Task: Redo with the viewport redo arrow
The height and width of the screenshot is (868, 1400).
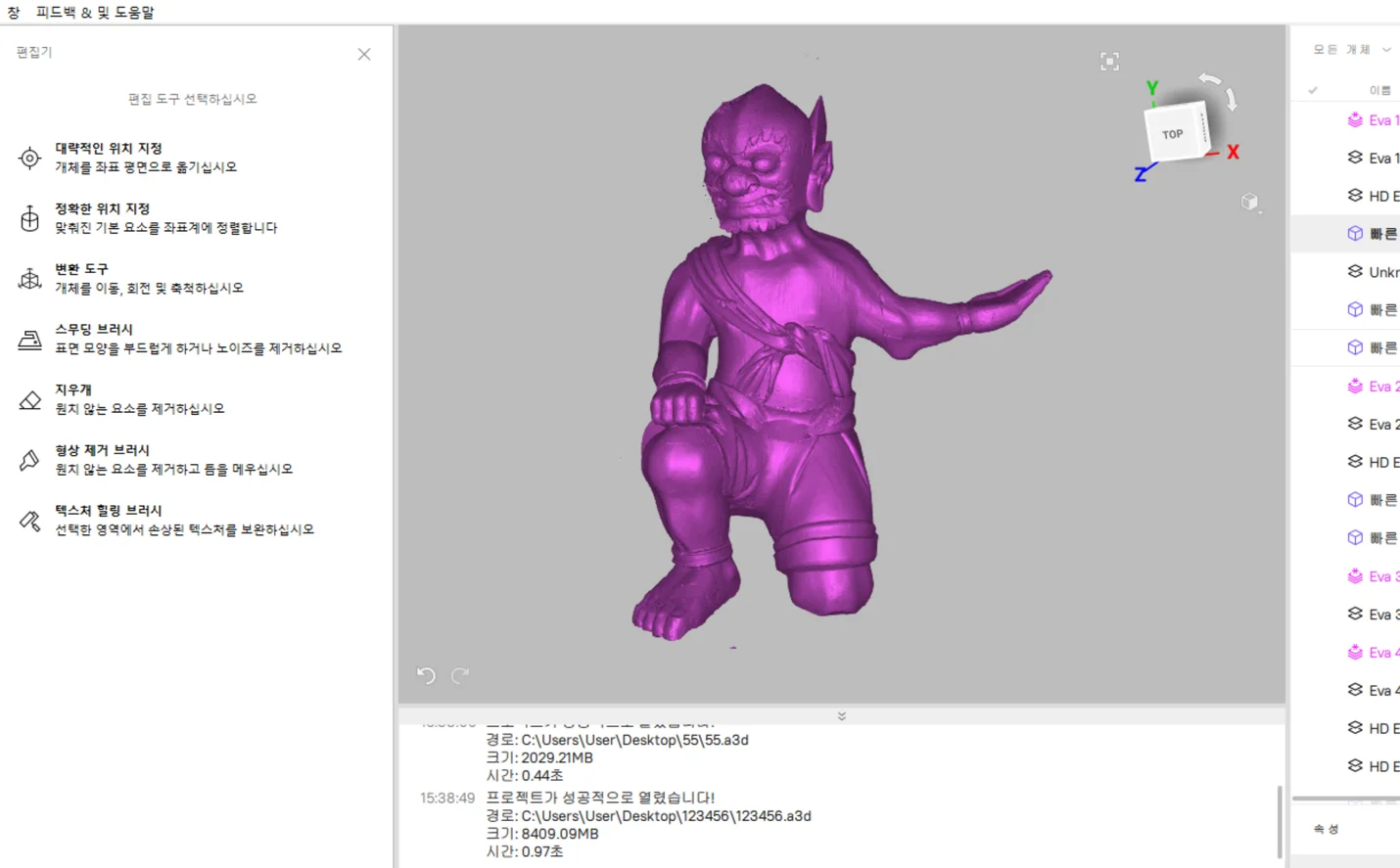Action: pyautogui.click(x=460, y=675)
